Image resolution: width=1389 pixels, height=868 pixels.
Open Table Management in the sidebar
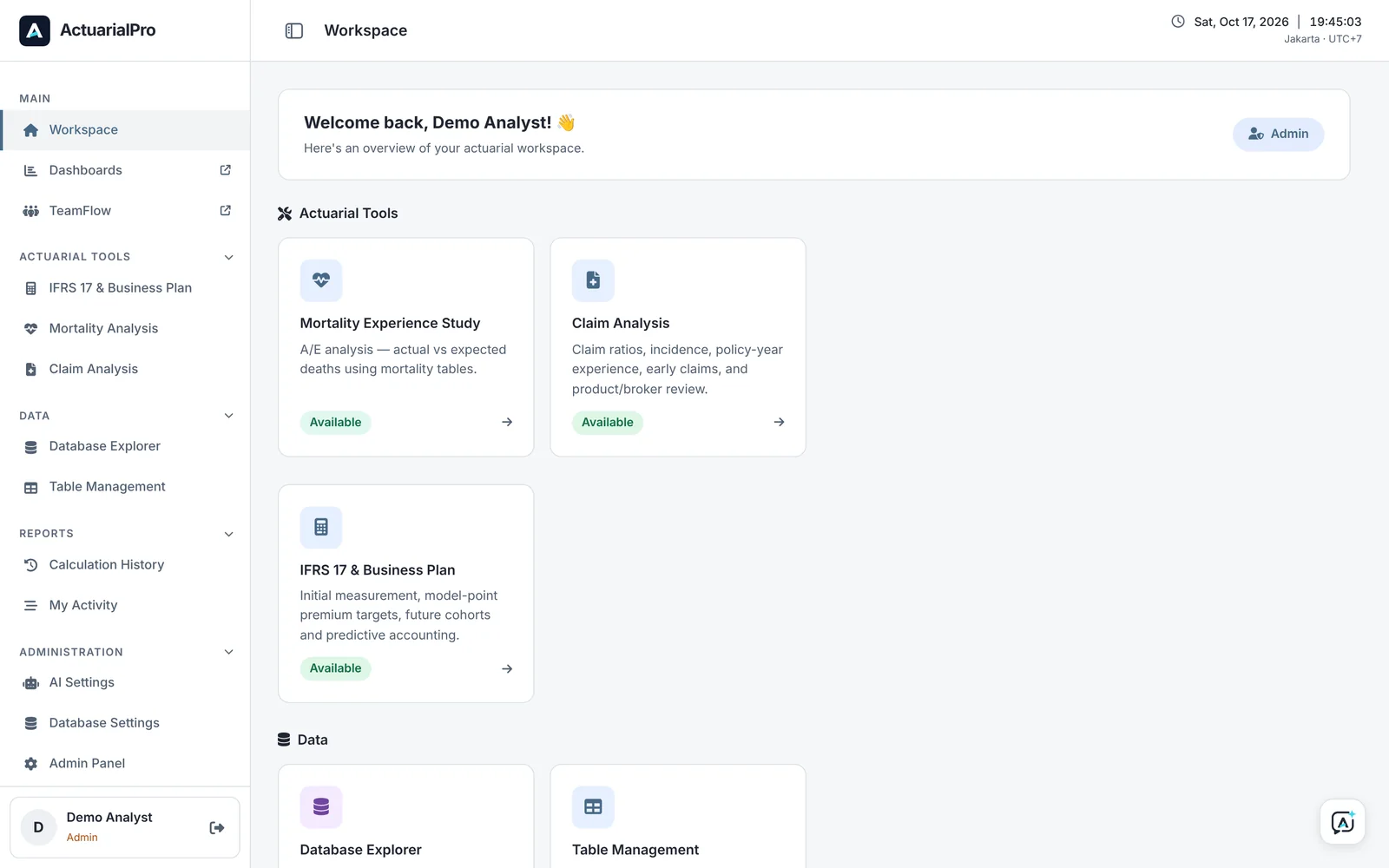[x=125, y=487]
